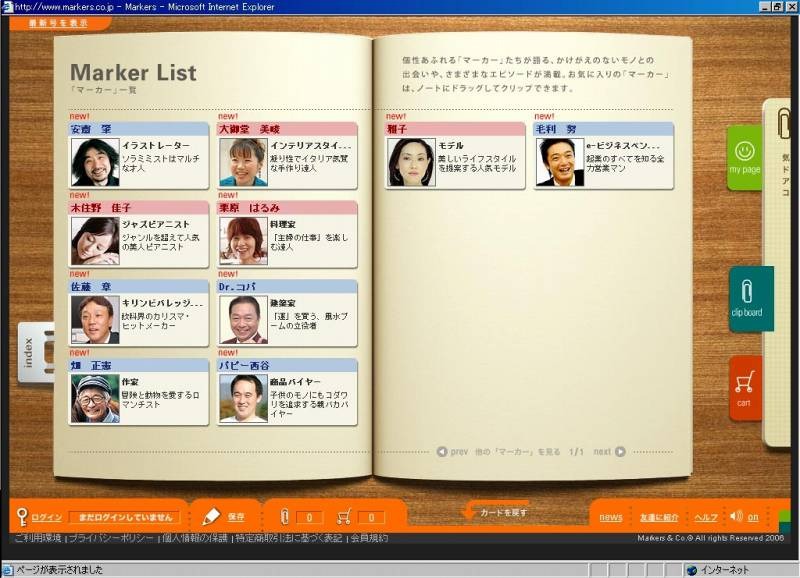Open 毛利 努 card photo
The width and height of the screenshot is (800, 578).
tap(560, 162)
